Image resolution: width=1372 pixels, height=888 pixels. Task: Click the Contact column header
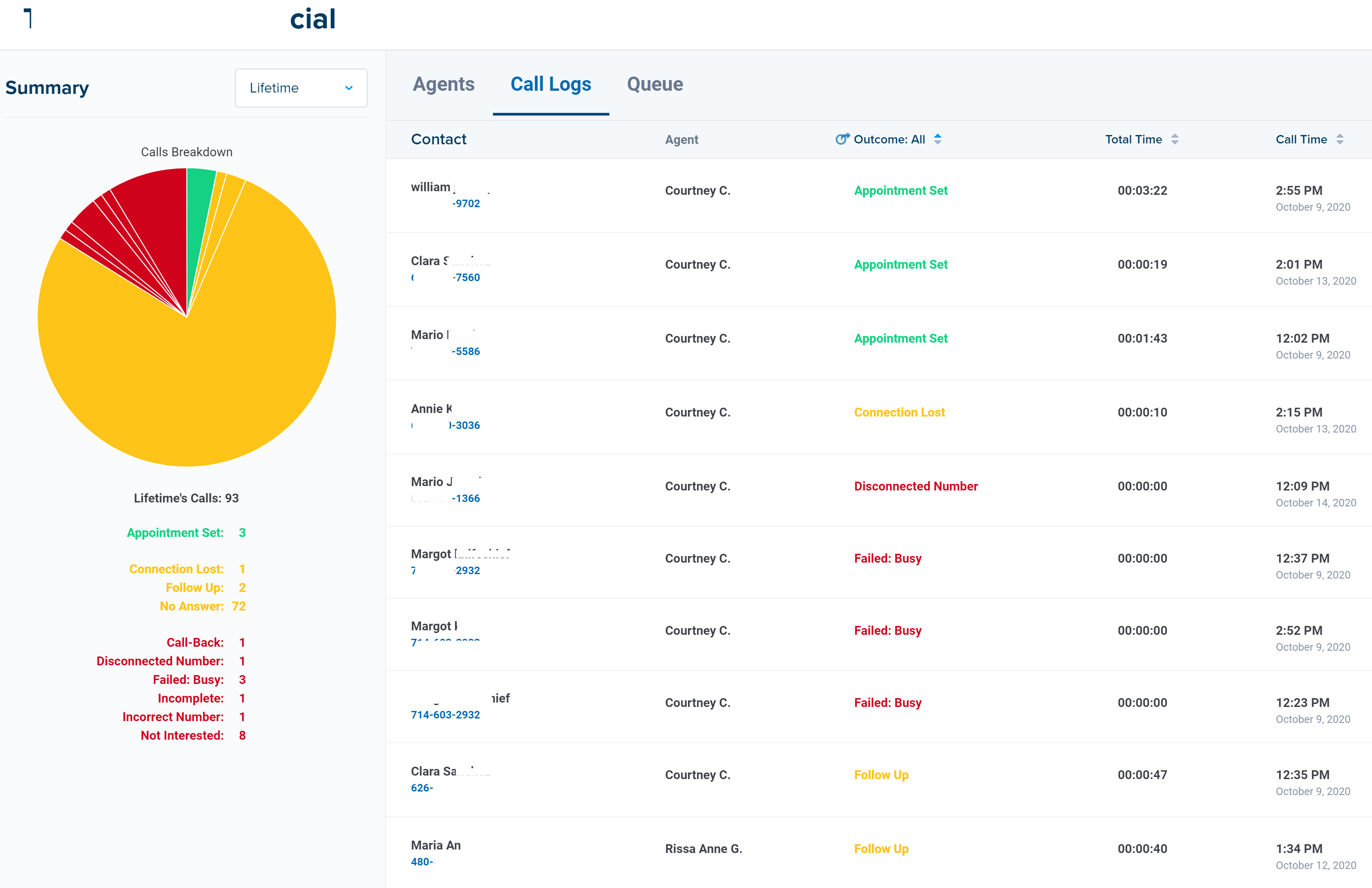click(438, 139)
